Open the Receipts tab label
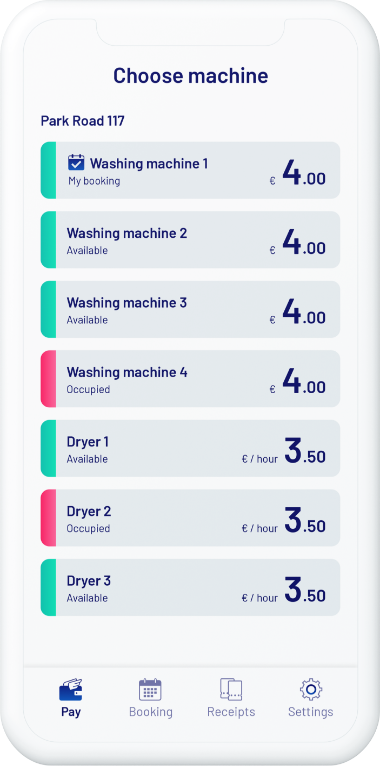 231,712
